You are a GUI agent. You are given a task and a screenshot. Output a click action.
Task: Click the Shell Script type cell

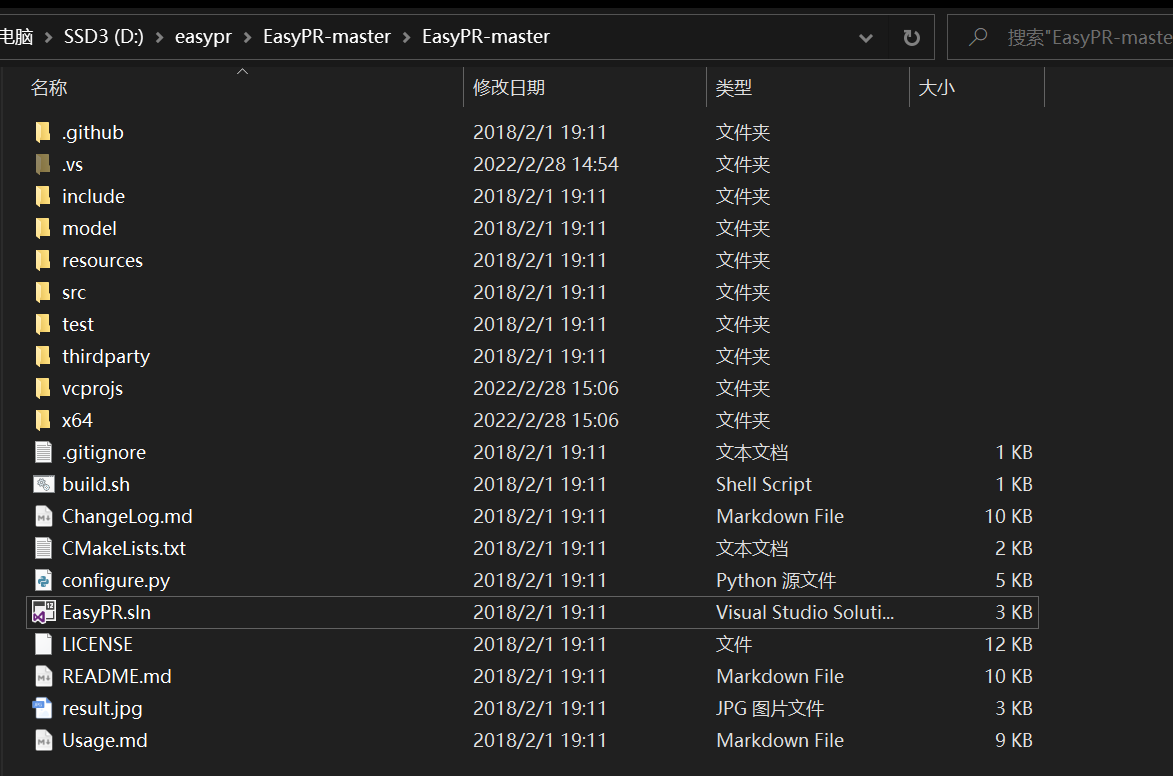[x=764, y=484]
